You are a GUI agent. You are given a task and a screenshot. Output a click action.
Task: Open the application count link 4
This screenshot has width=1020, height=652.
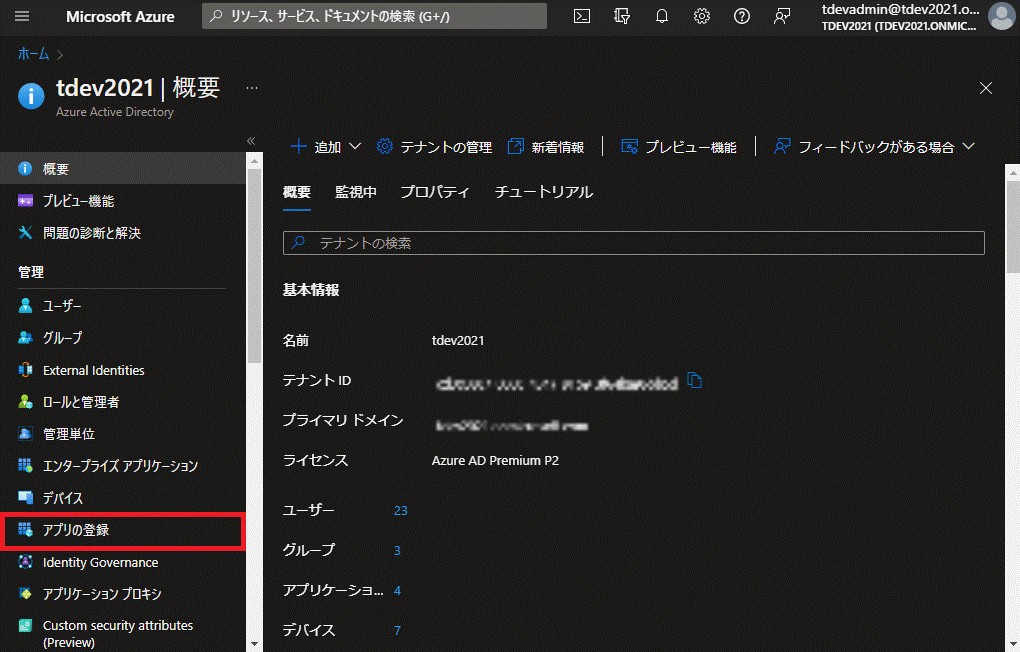pos(397,591)
